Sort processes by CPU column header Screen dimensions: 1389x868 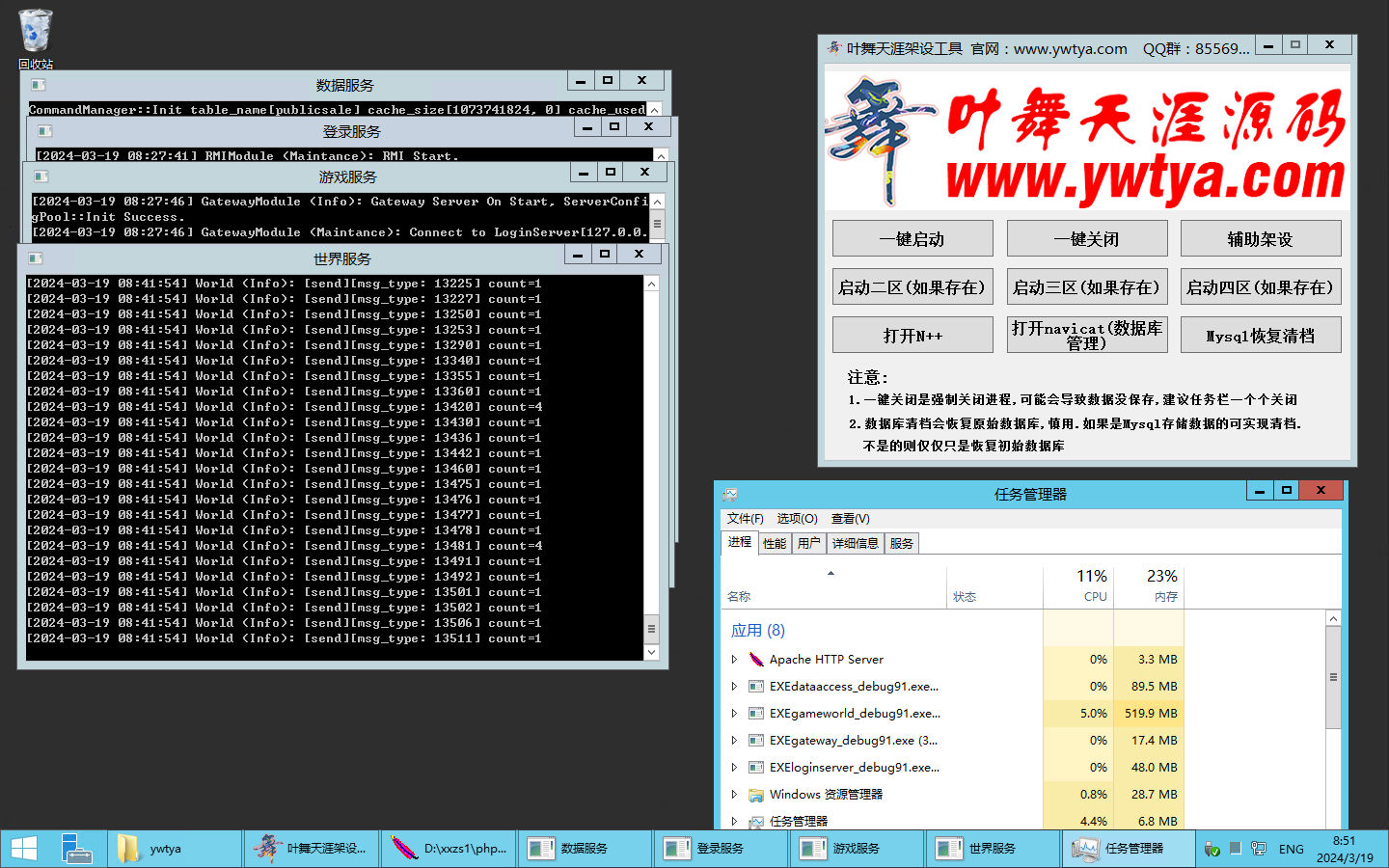1078,586
